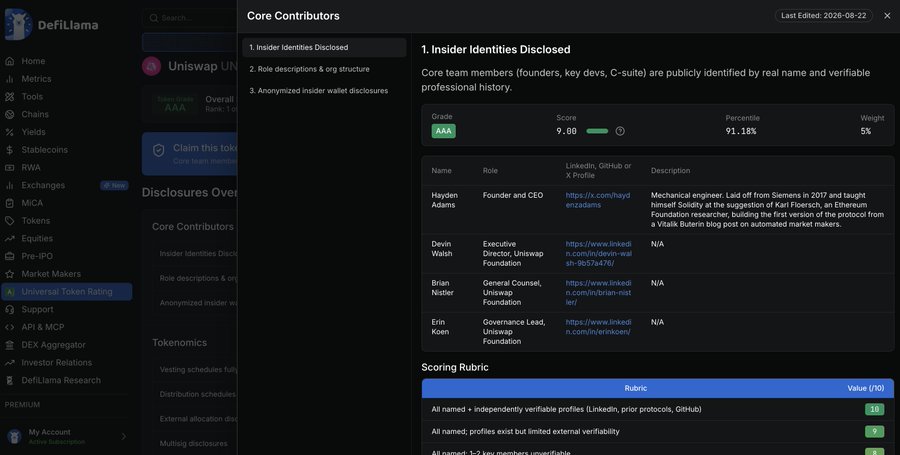Open the Exchanges sidebar icon
This screenshot has width=900, height=455.
point(10,185)
